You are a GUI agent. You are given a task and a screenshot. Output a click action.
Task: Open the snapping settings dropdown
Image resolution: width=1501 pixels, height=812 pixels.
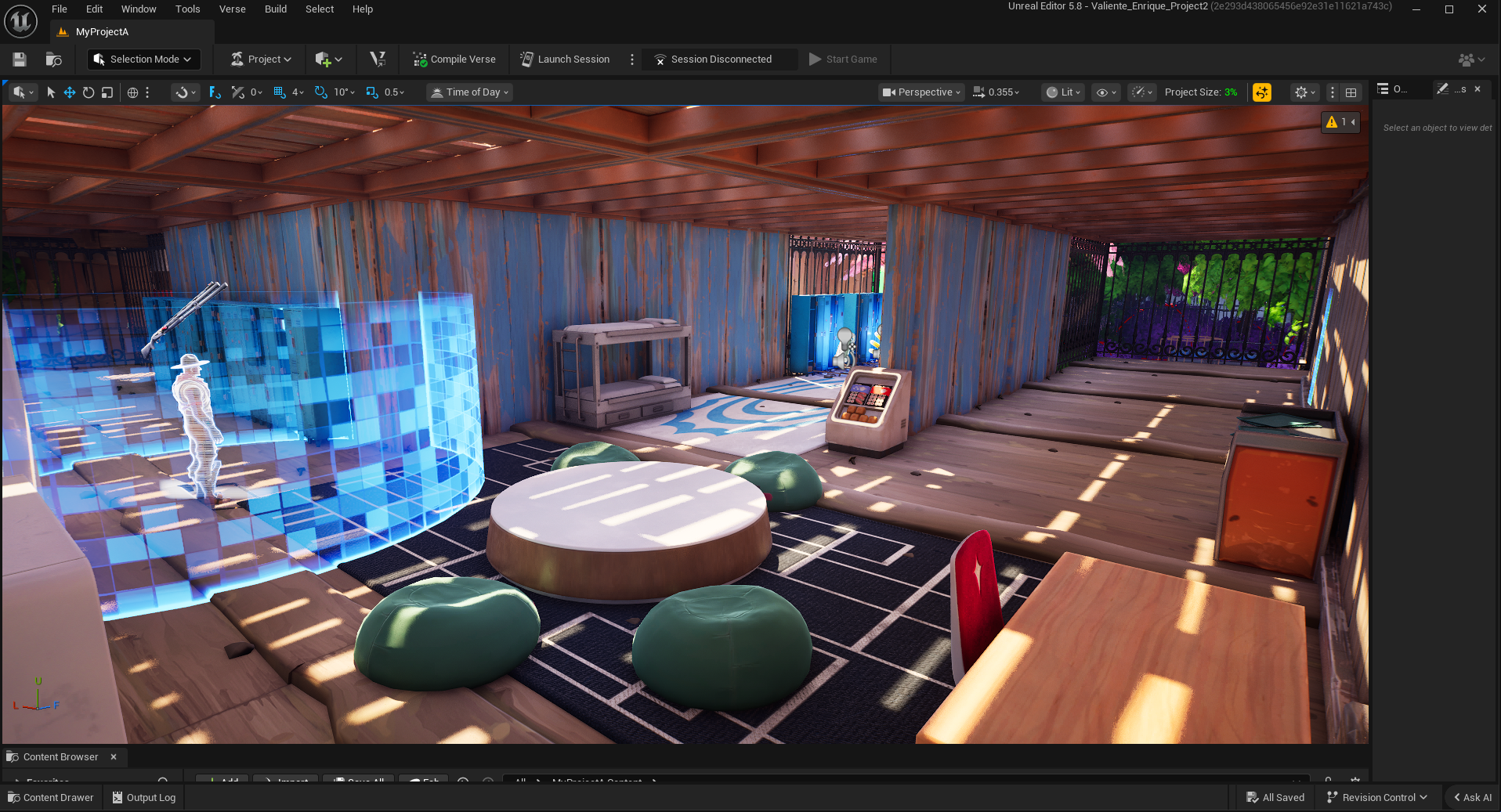pos(186,92)
